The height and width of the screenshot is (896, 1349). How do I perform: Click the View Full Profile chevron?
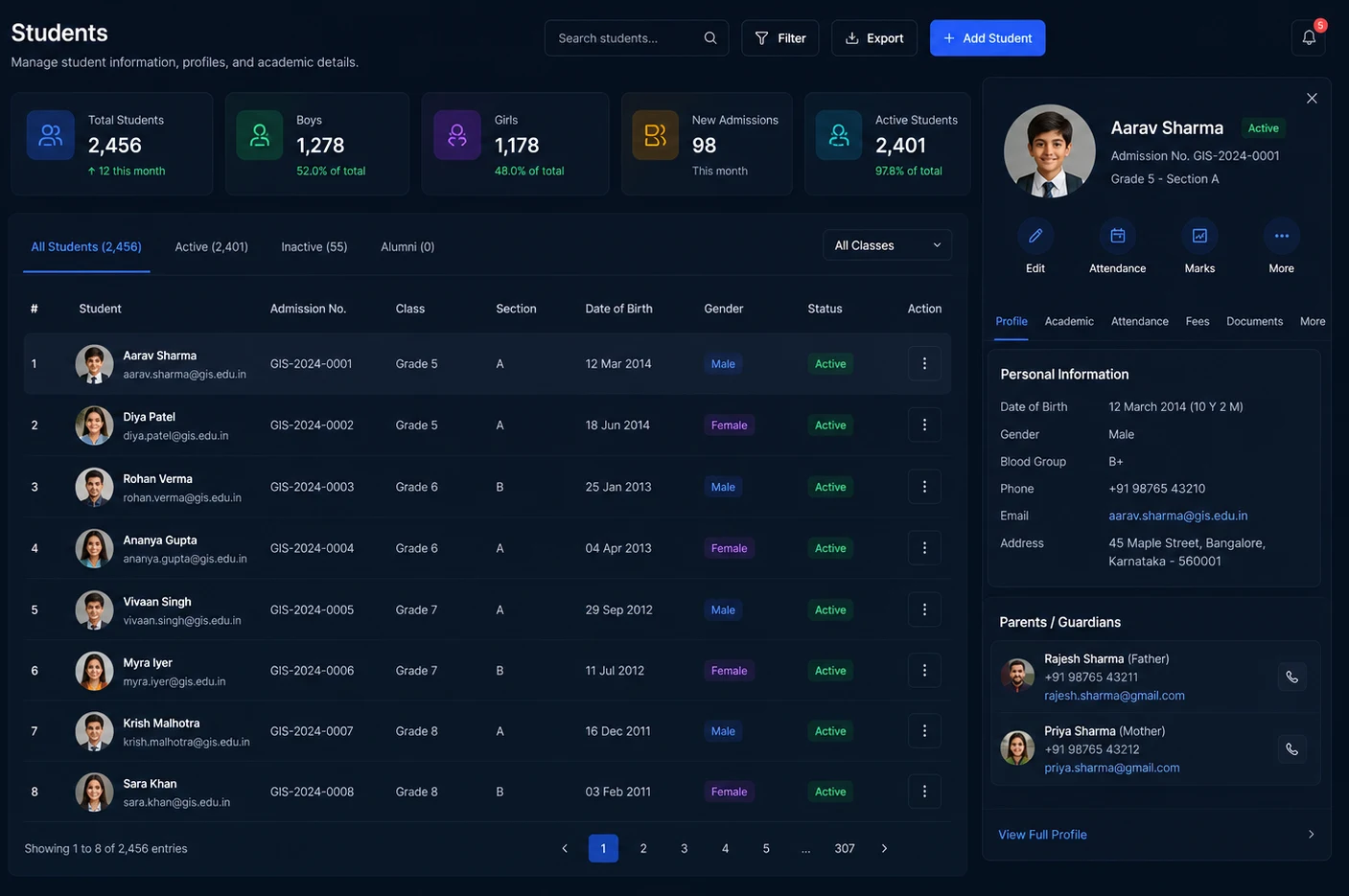[1312, 835]
